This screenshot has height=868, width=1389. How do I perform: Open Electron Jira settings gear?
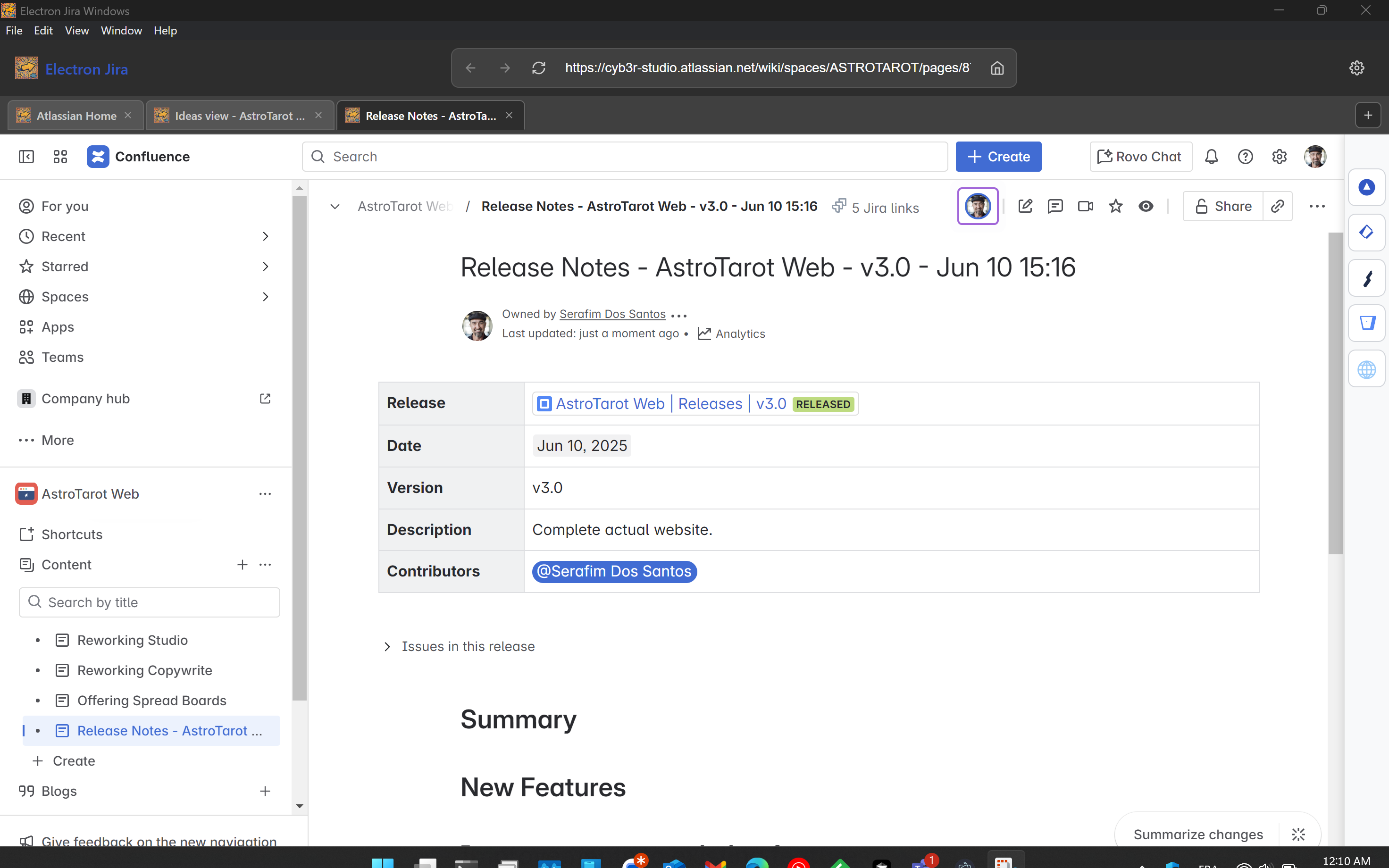click(x=1356, y=68)
